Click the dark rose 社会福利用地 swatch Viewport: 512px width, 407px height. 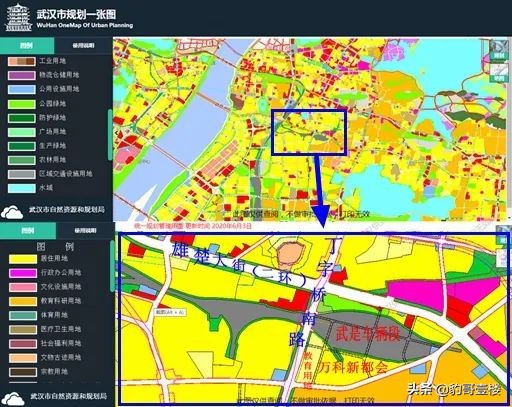pyautogui.click(x=23, y=344)
